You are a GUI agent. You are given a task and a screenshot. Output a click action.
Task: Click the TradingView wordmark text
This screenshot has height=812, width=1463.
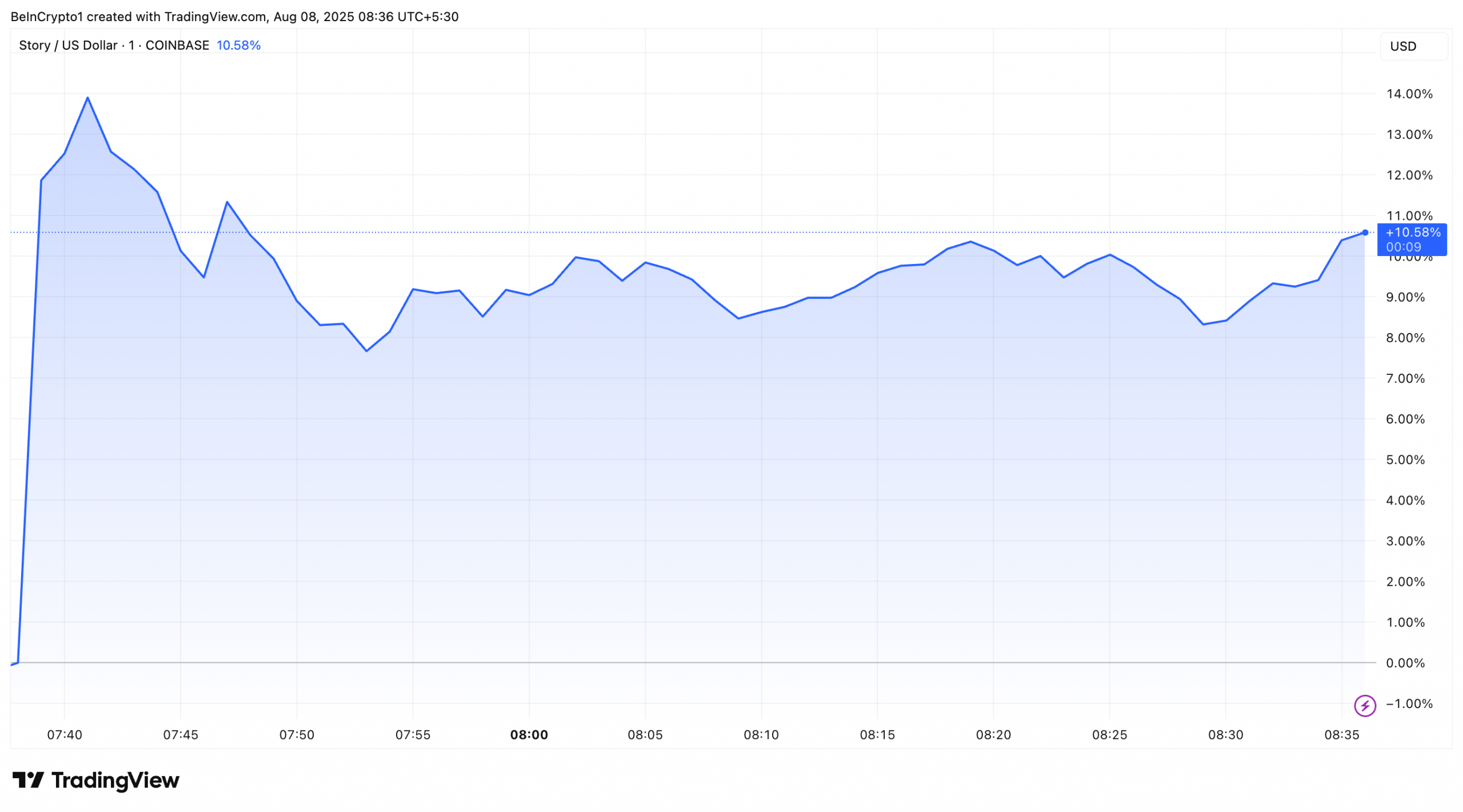click(115, 780)
